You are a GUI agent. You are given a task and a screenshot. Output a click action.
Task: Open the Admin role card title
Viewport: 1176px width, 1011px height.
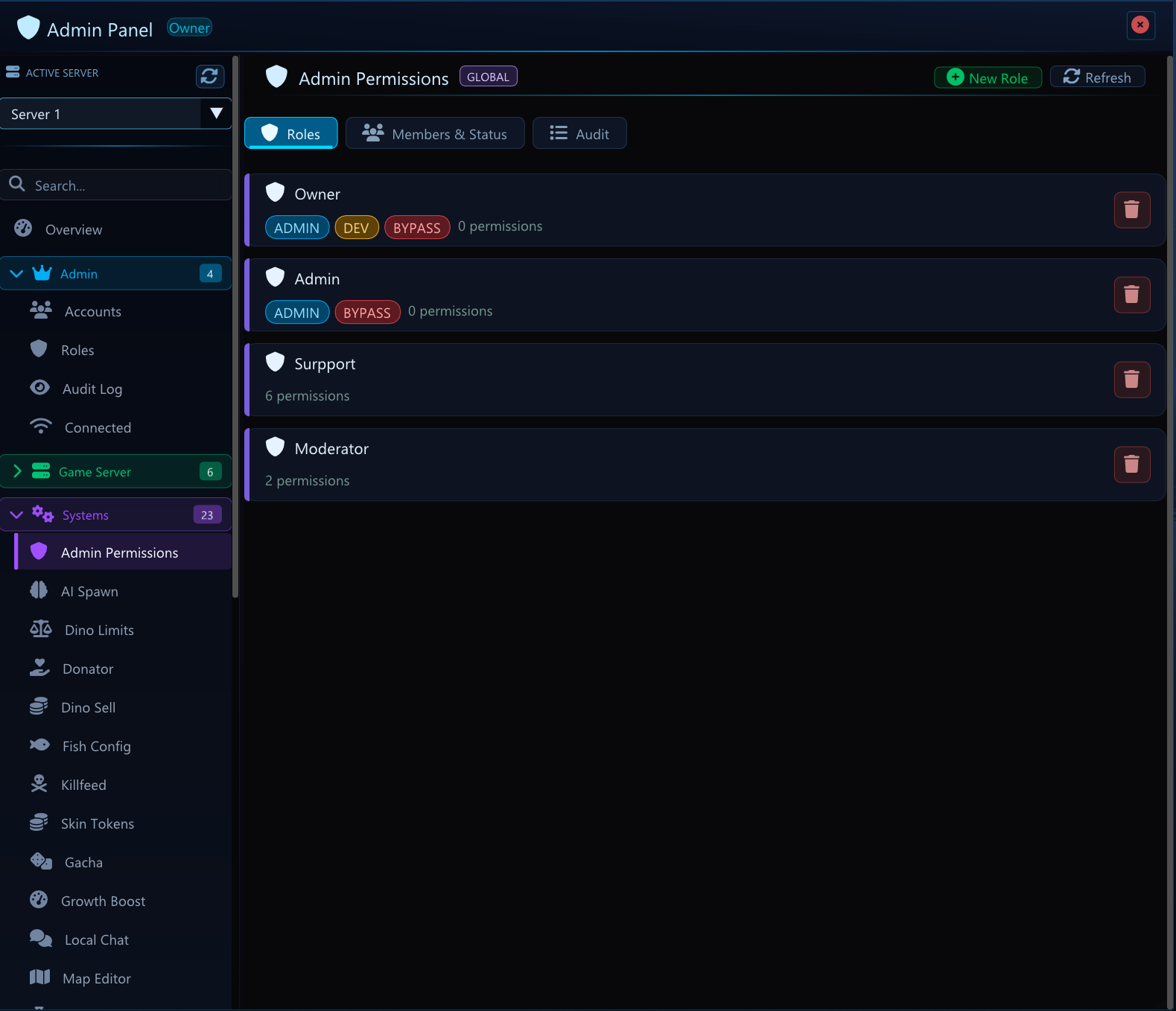[317, 278]
